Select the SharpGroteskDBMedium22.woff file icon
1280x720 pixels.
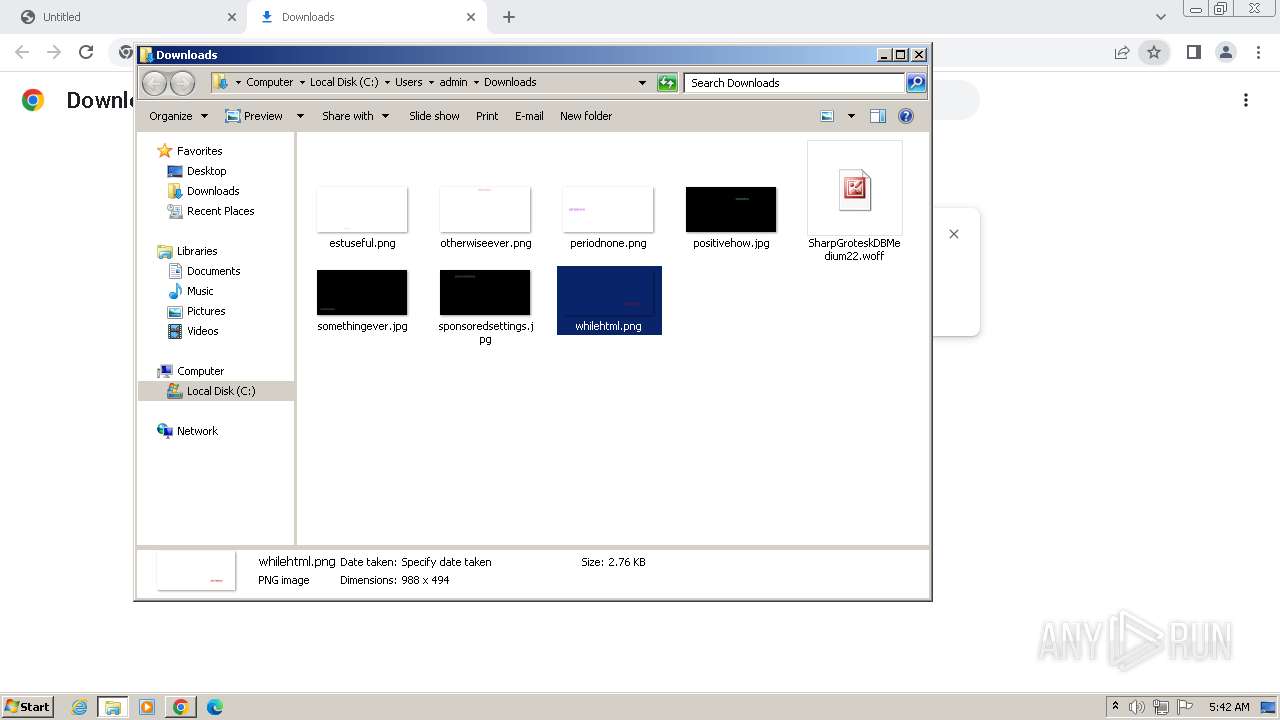pos(855,188)
